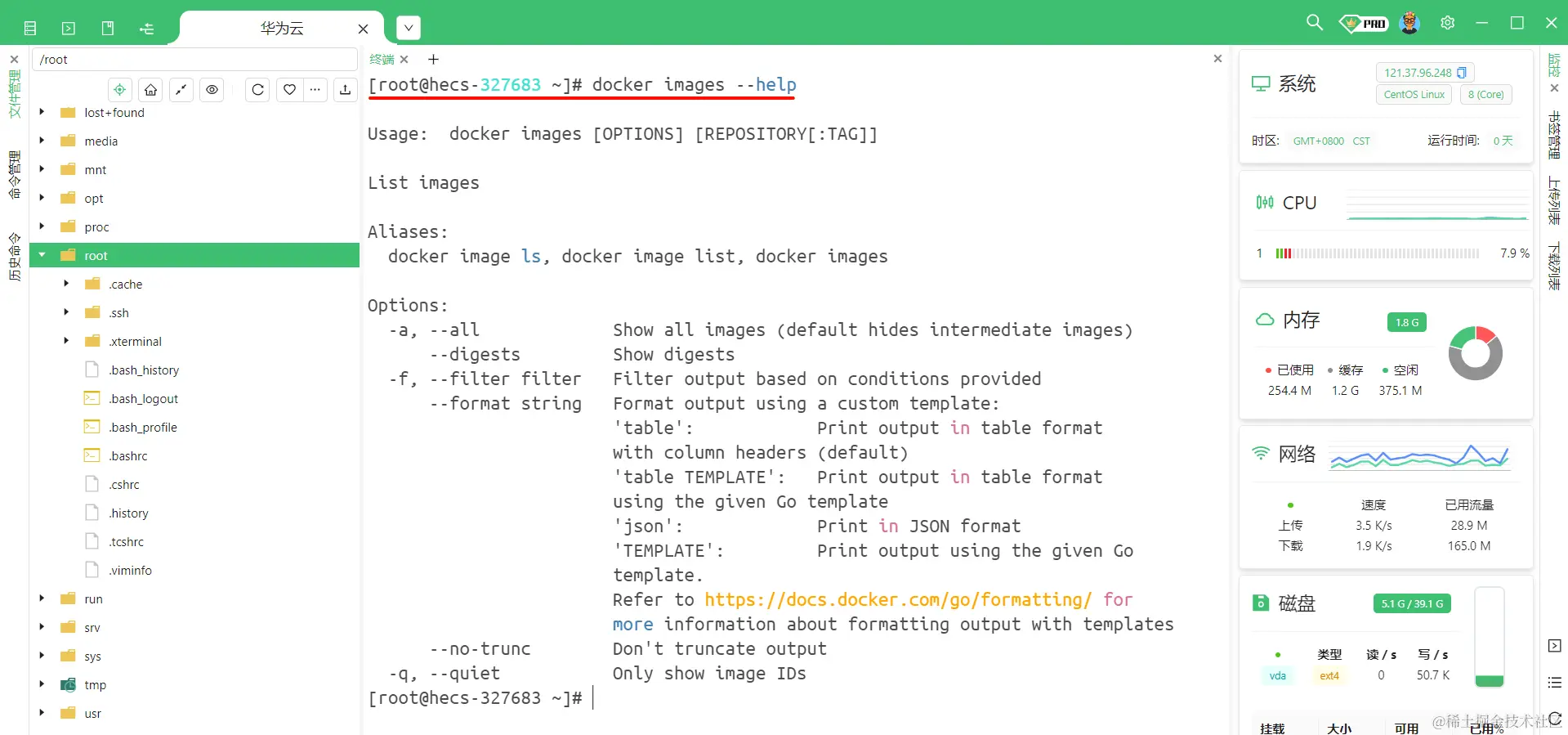Select the 终端 terminal tab
This screenshot has width=1568, height=735.
point(382,60)
